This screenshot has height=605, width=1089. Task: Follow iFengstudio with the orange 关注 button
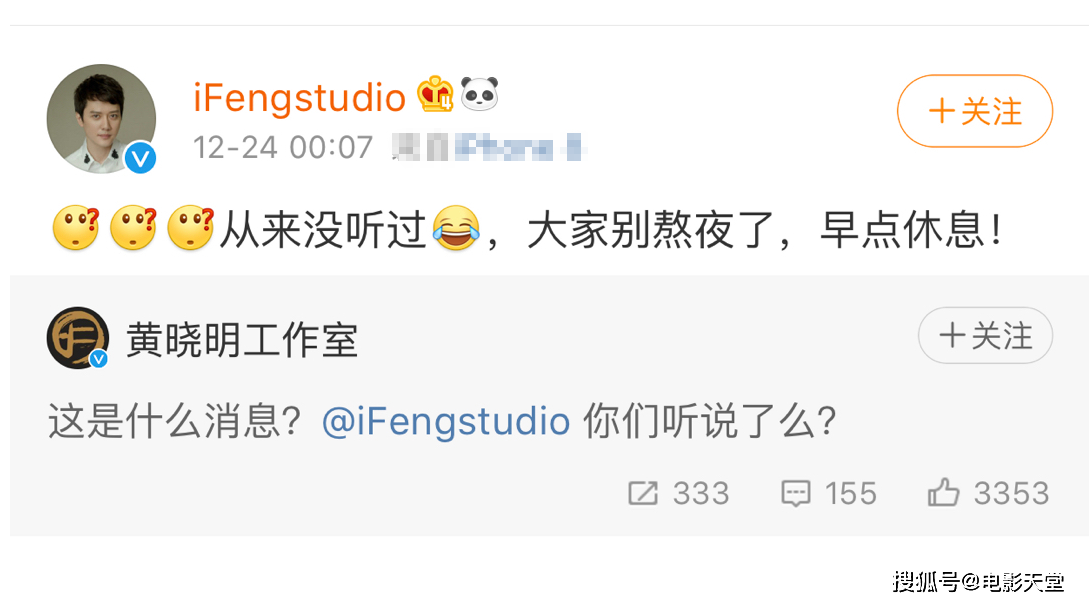pos(974,111)
